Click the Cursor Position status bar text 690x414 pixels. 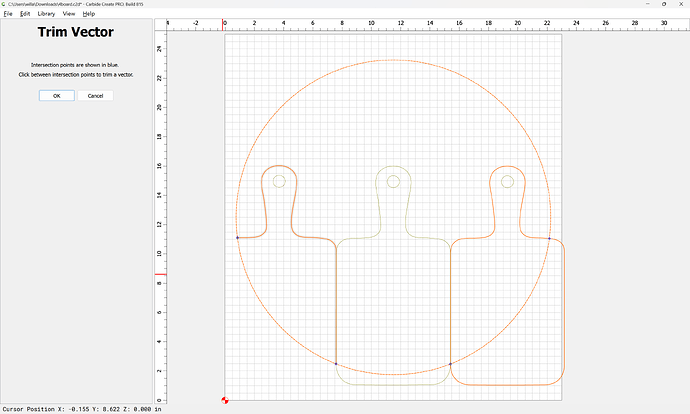82,409
